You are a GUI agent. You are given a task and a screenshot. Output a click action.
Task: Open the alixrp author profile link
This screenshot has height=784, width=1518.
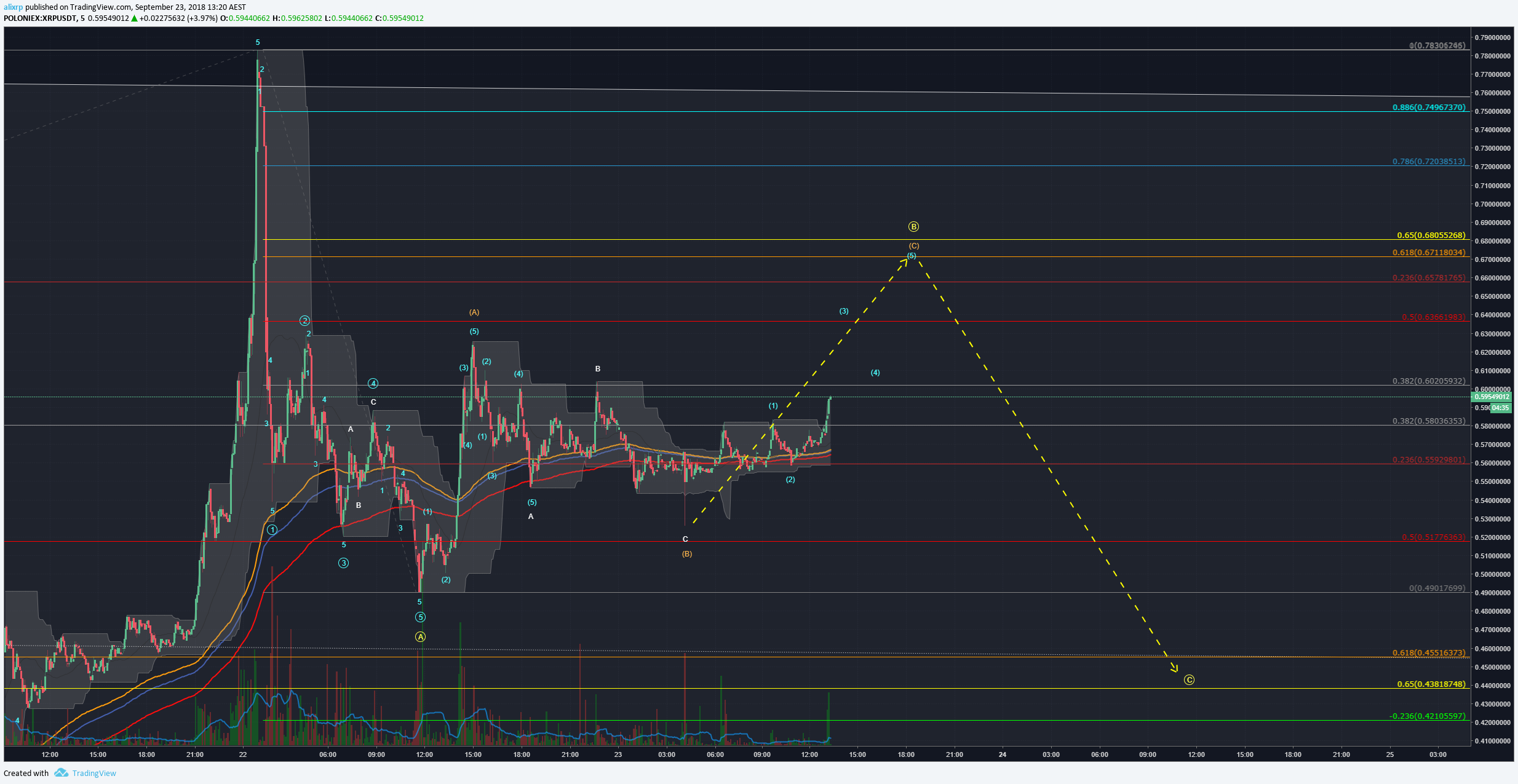pyautogui.click(x=13, y=7)
